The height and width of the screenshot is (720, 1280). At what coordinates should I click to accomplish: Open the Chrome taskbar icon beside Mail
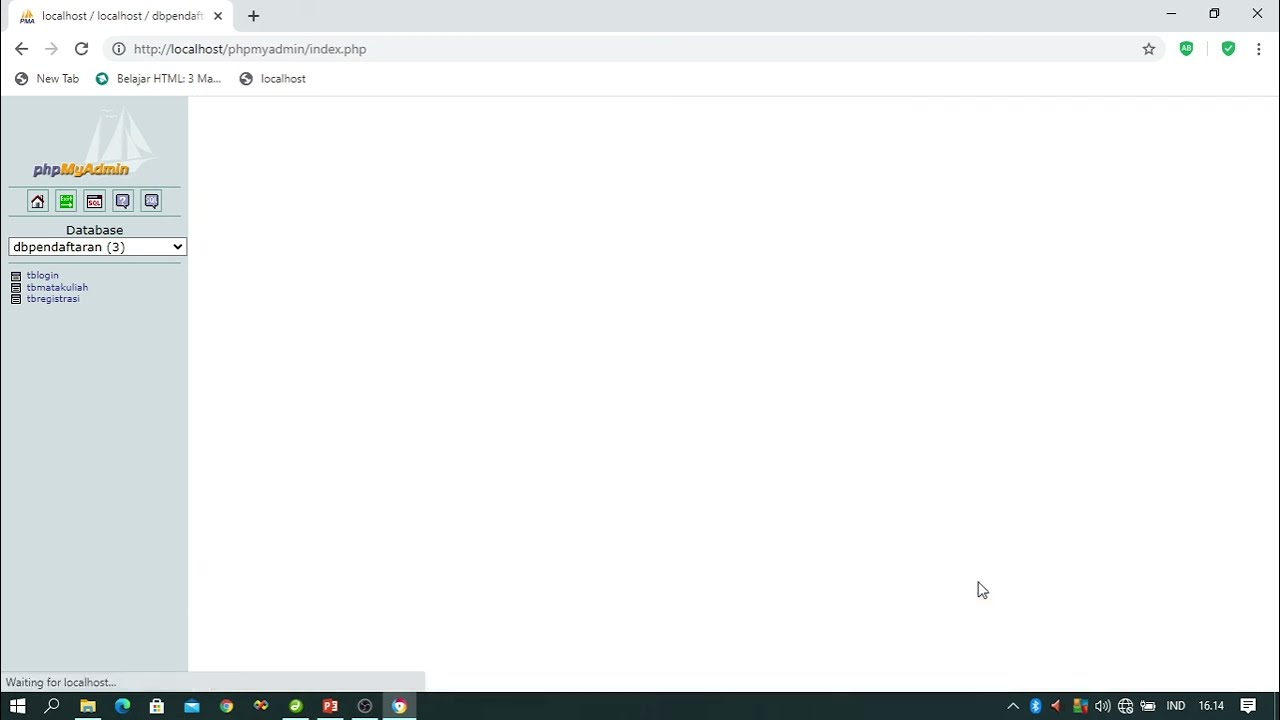(226, 706)
